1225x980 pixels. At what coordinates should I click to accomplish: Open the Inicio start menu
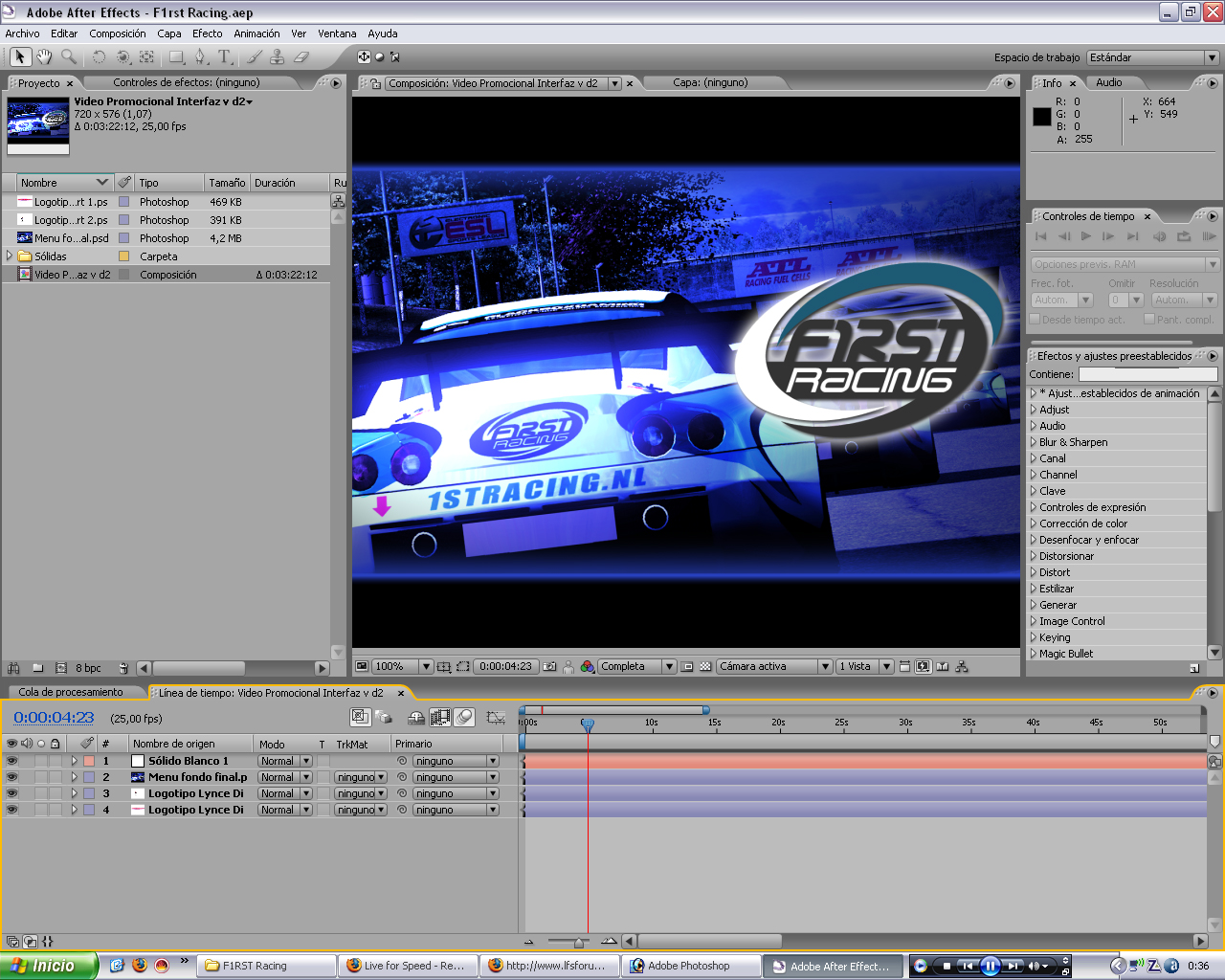click(x=49, y=966)
